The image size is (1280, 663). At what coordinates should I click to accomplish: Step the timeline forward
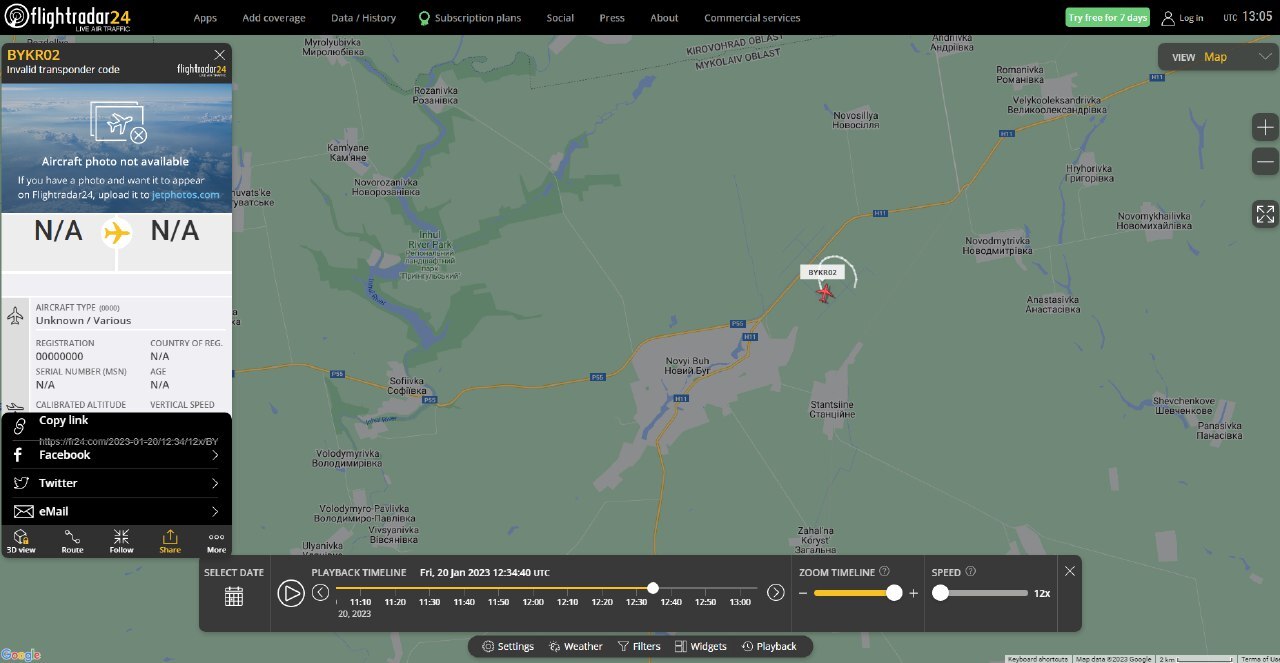point(775,593)
